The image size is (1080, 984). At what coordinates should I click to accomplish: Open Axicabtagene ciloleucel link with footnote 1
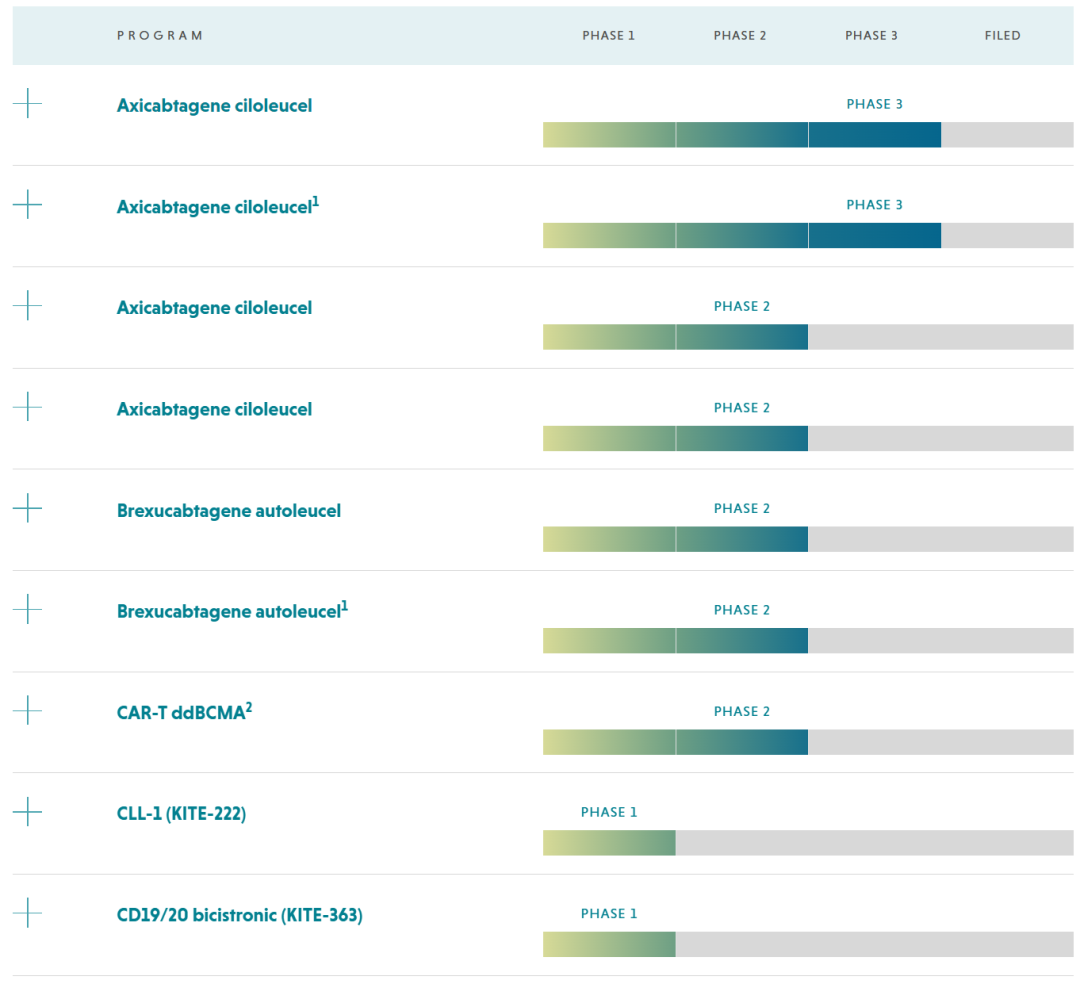click(x=216, y=207)
